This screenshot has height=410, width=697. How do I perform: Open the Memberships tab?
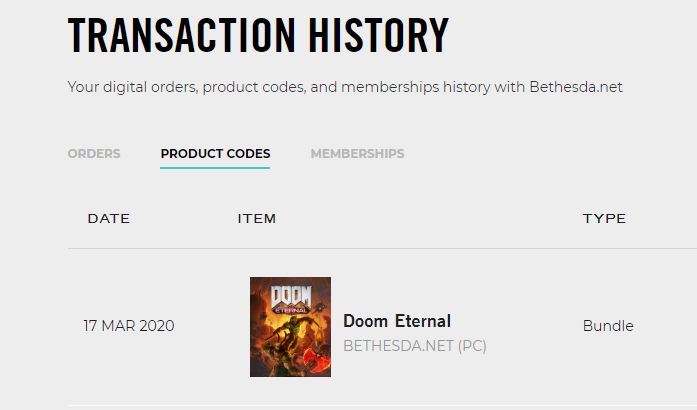[357, 154]
